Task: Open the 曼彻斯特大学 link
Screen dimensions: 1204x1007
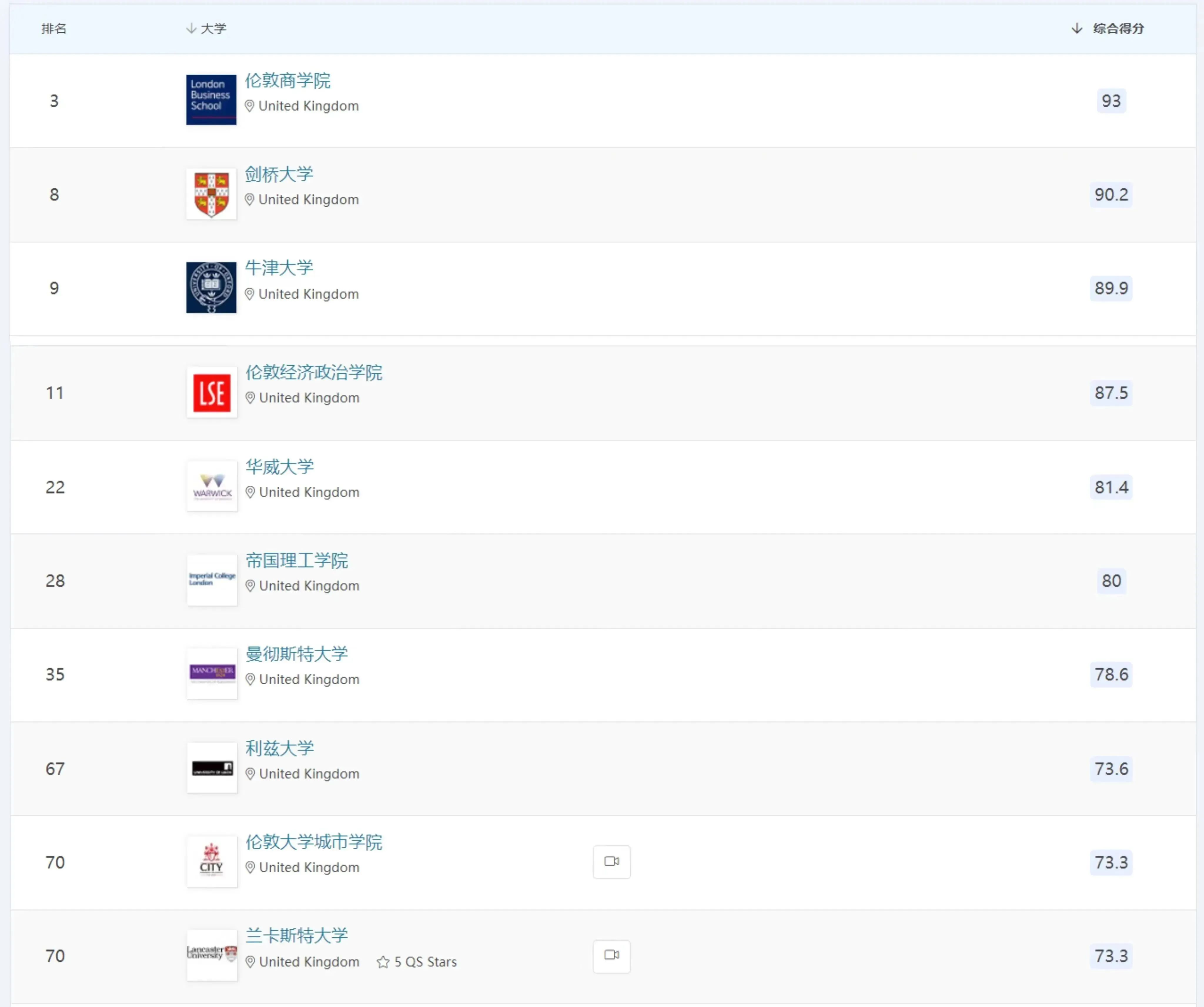Action: [297, 654]
